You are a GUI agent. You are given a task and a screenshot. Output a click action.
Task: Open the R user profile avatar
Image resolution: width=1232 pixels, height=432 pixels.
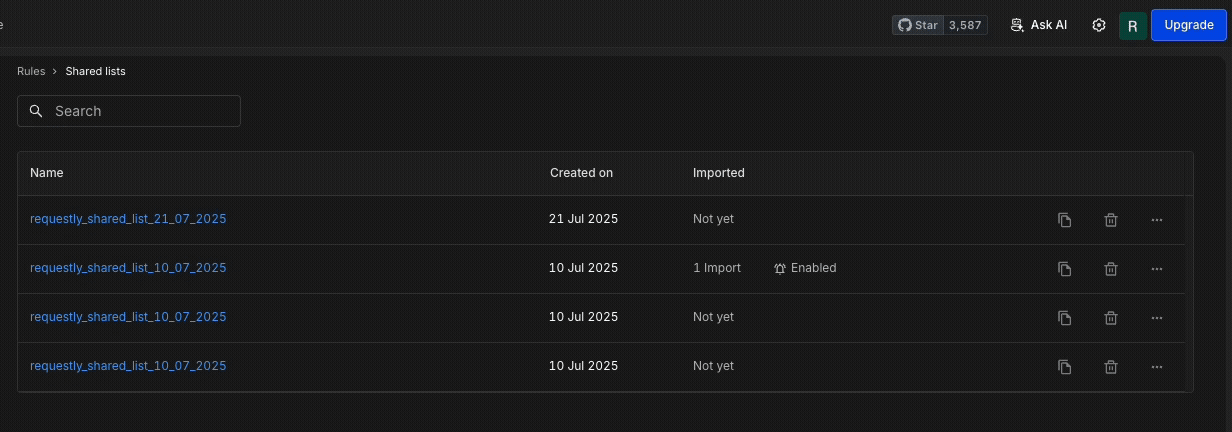pos(1132,26)
